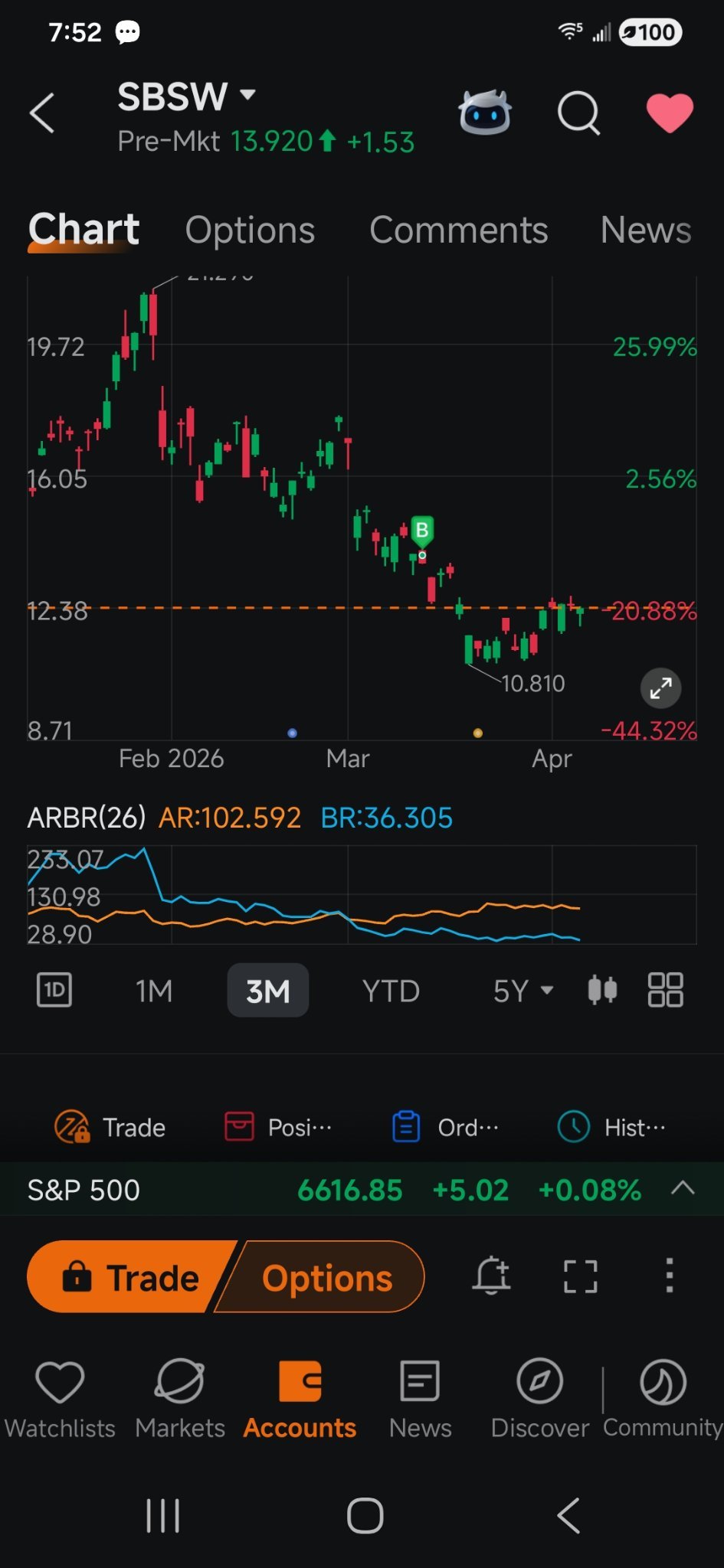Screen dimensions: 724x1568
Task: Open the Comments tab
Action: pyautogui.click(x=458, y=230)
